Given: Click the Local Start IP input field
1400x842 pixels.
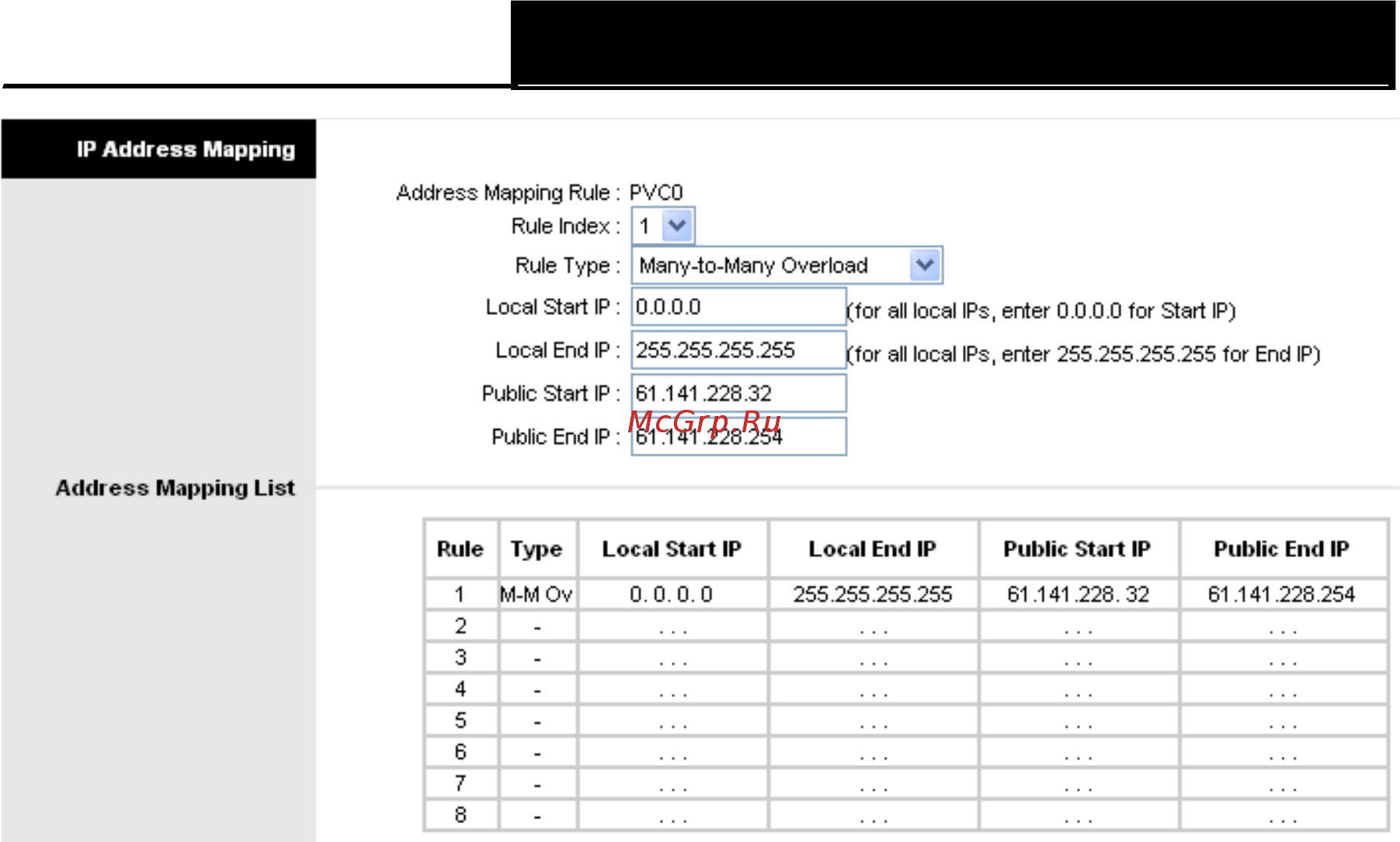Looking at the screenshot, I should coord(738,307).
